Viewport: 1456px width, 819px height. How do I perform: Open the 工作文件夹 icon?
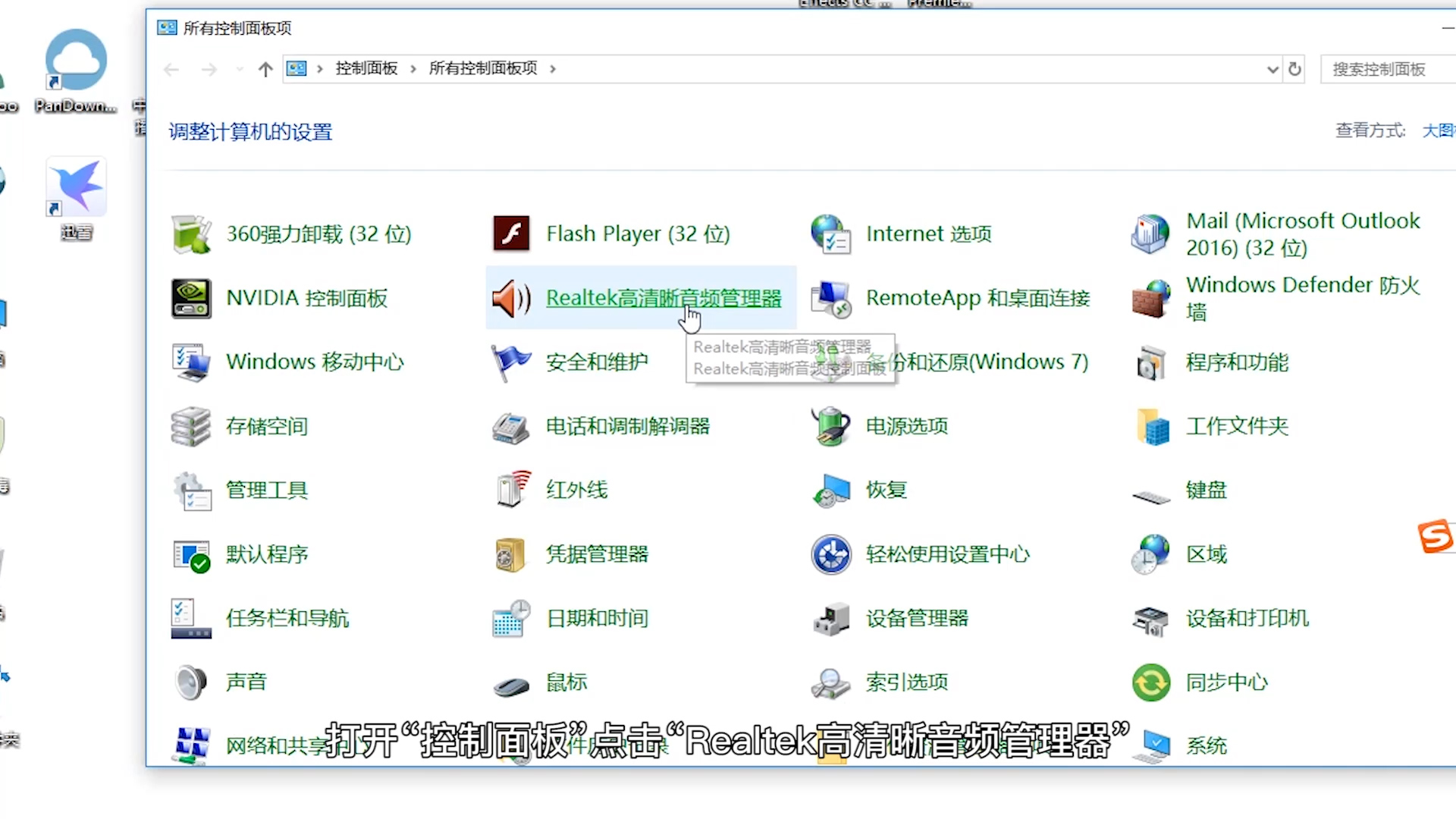[1153, 426]
